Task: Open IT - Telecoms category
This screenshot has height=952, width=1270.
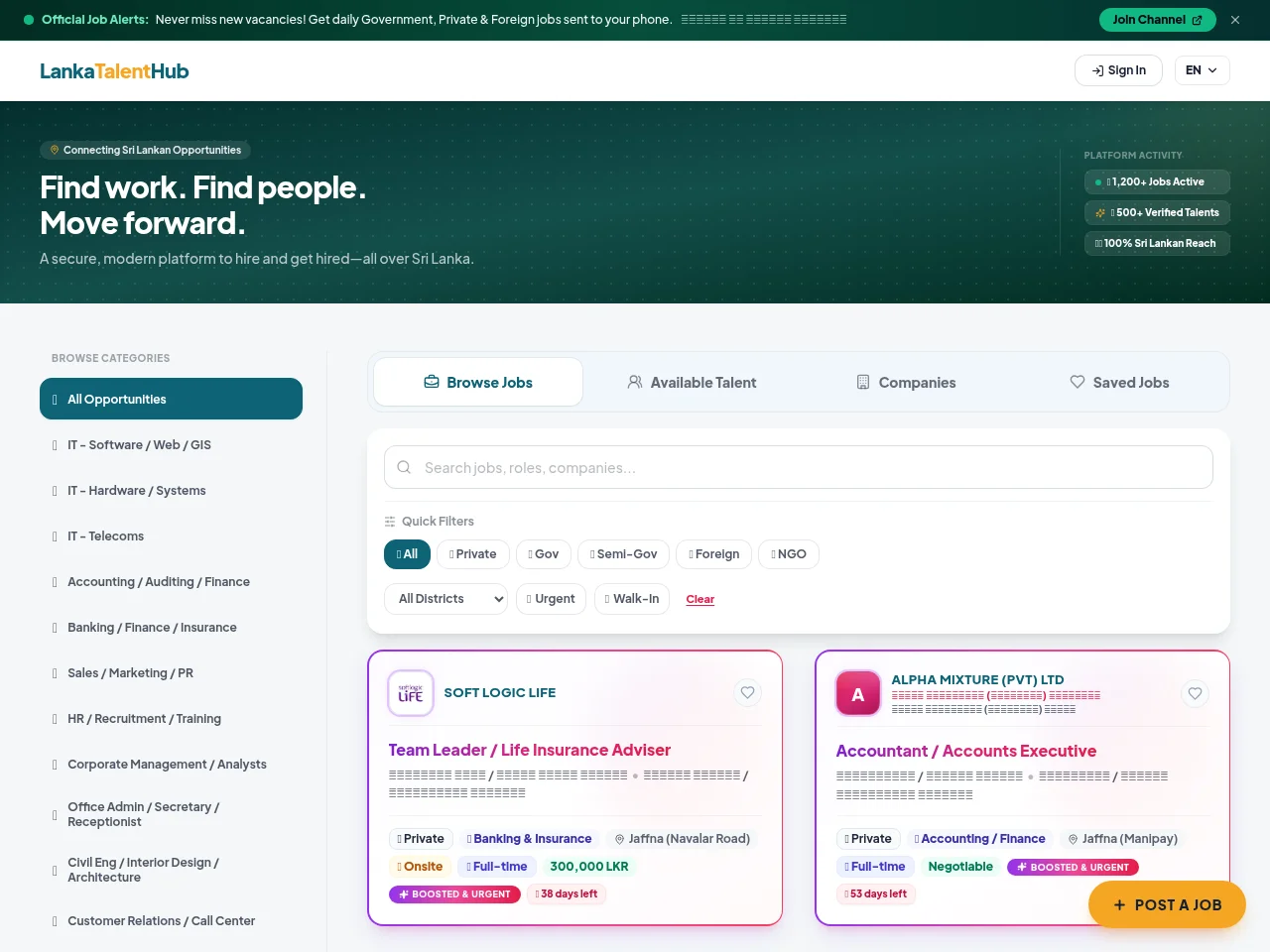Action: [171, 535]
